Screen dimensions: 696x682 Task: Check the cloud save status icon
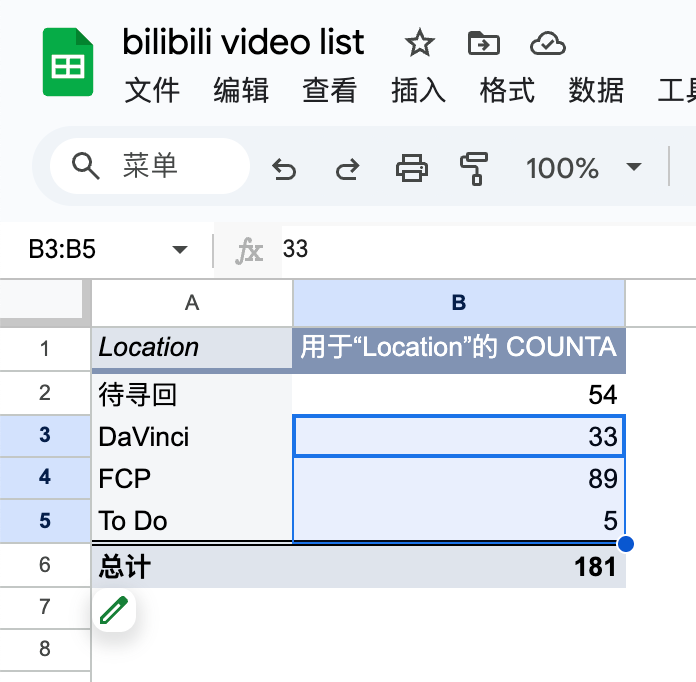547,43
